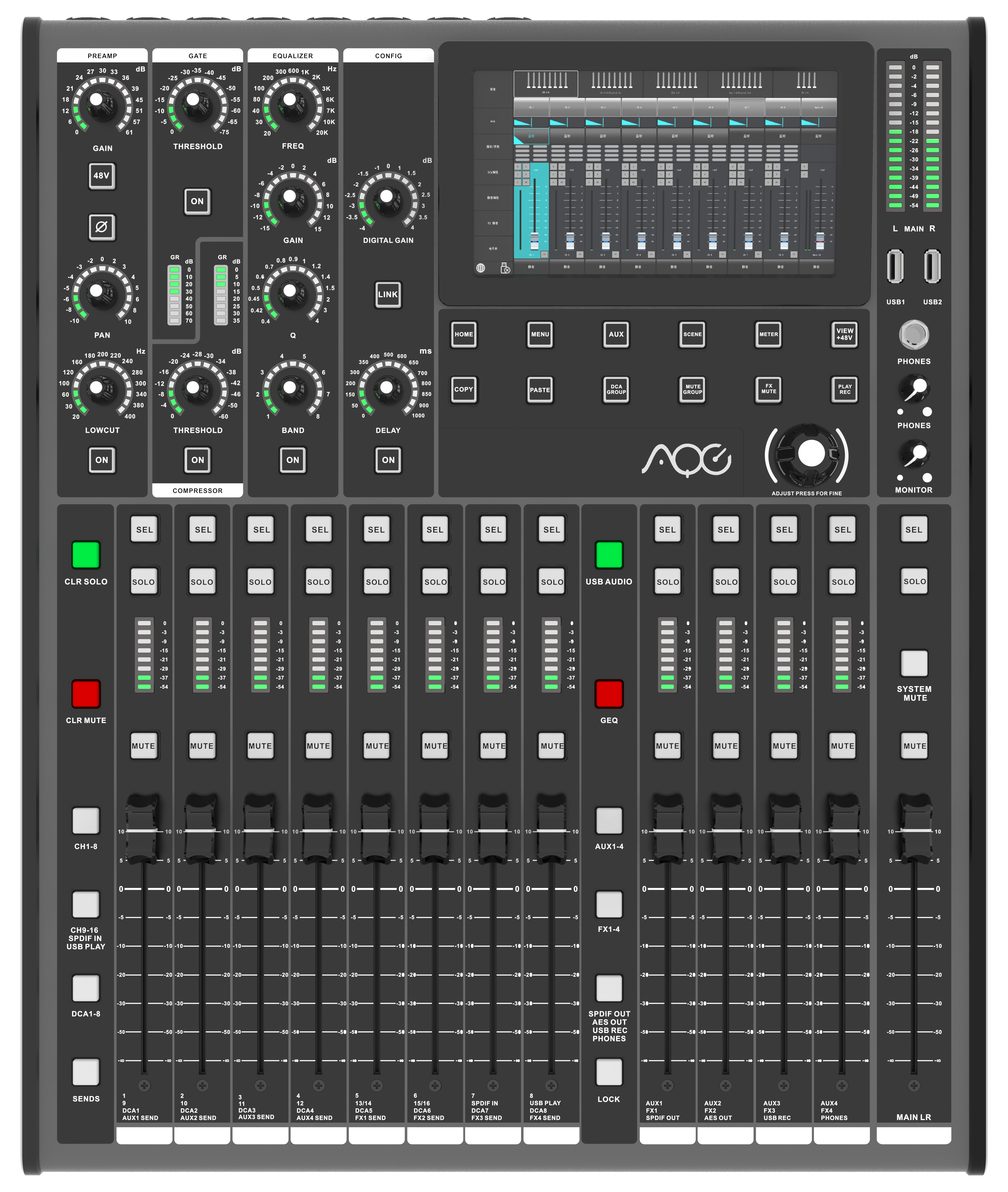The width and height of the screenshot is (1008, 1192).
Task: Select the DCA1-8 fader layer button
Action: pyautogui.click(x=86, y=988)
